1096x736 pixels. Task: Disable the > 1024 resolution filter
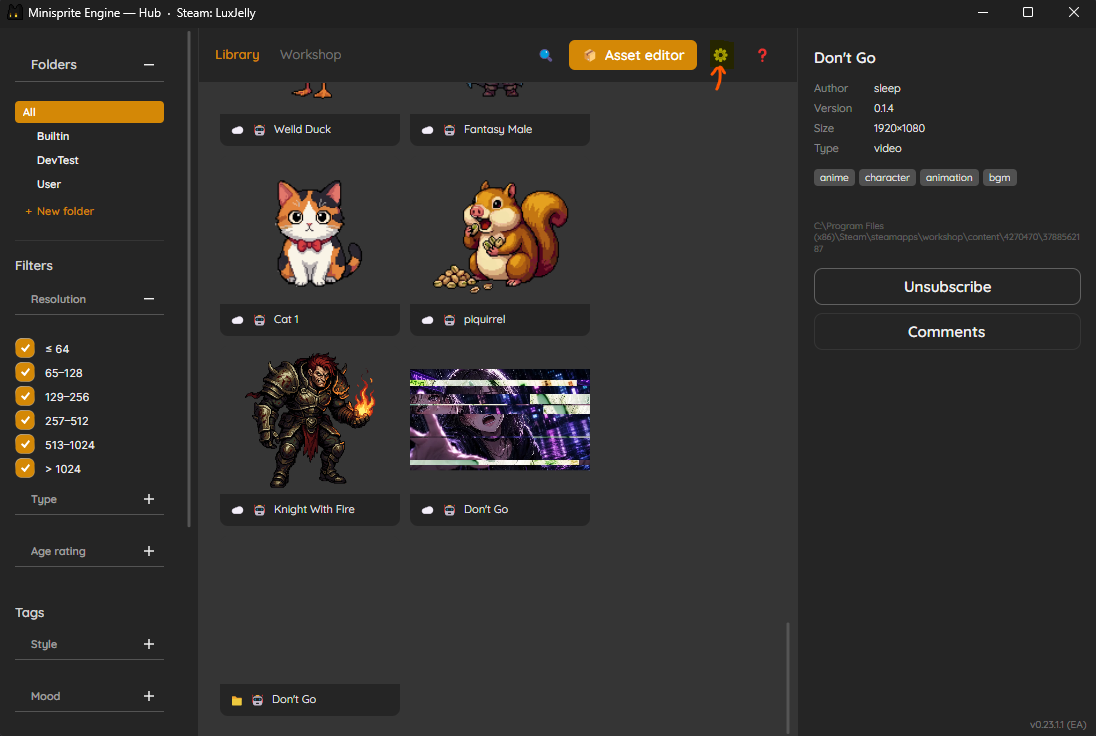click(x=25, y=468)
